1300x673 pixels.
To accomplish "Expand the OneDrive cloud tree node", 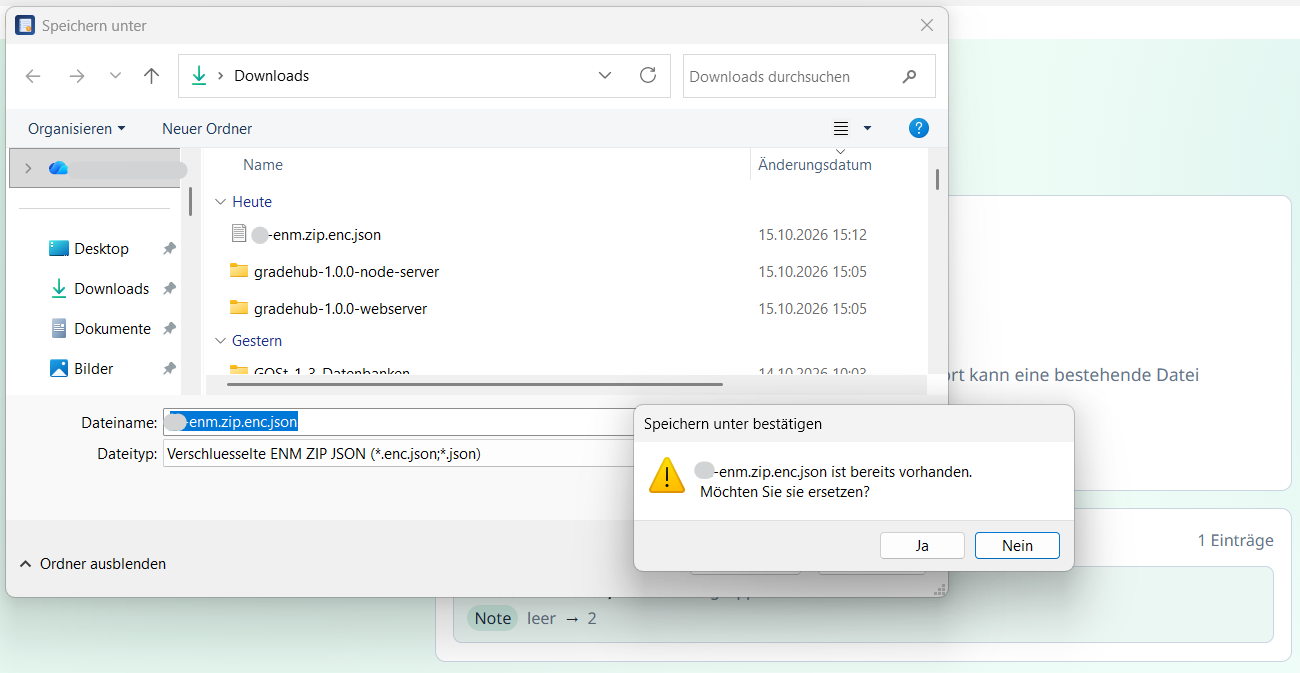I will click(28, 168).
